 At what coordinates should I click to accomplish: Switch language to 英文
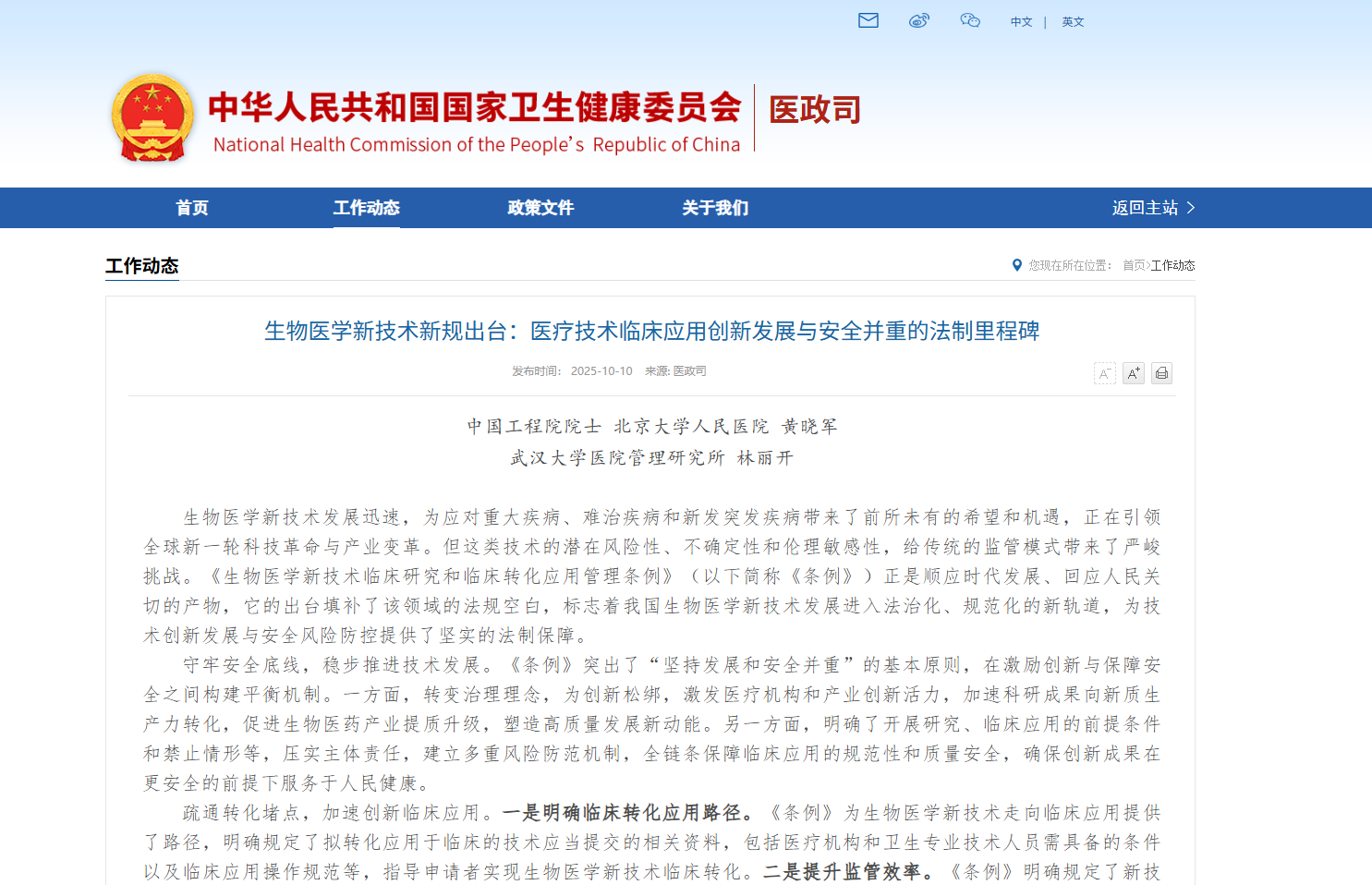tap(1072, 22)
